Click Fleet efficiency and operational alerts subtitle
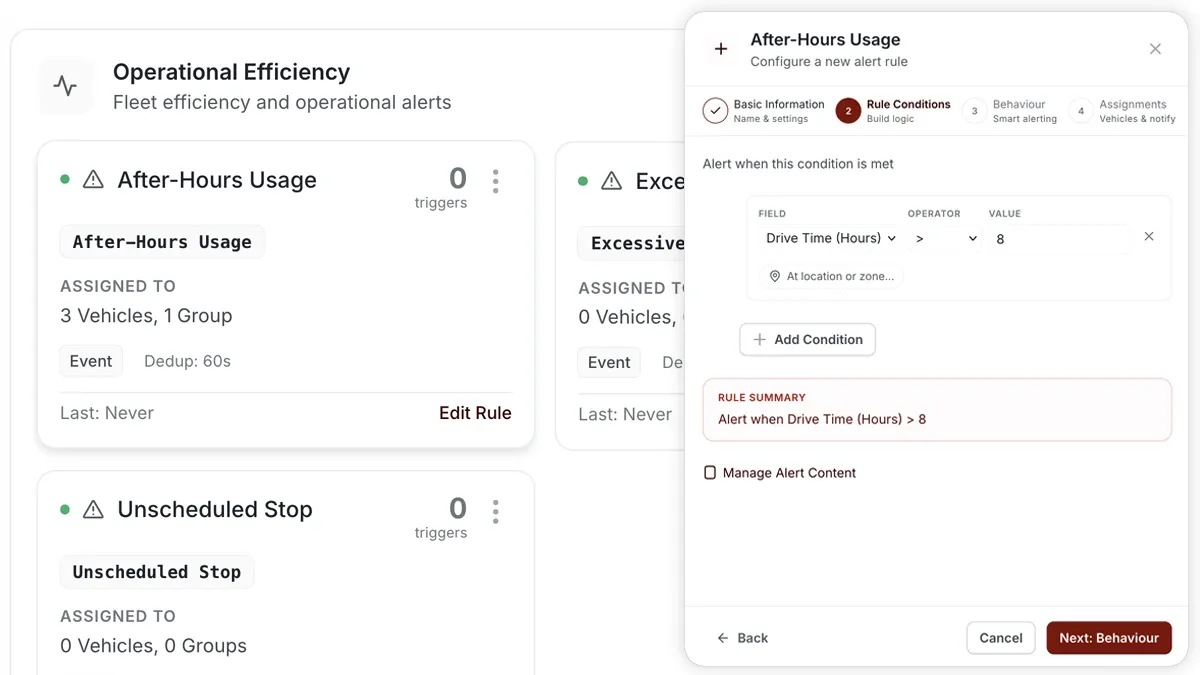Screen dimensions: 1200x675 (x=282, y=102)
